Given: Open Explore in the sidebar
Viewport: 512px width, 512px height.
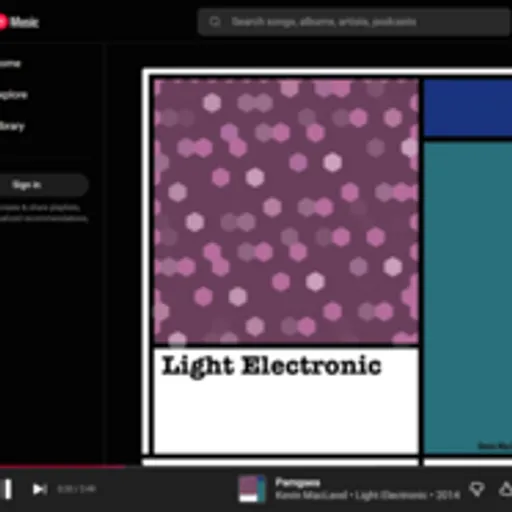Looking at the screenshot, I should tap(13, 95).
